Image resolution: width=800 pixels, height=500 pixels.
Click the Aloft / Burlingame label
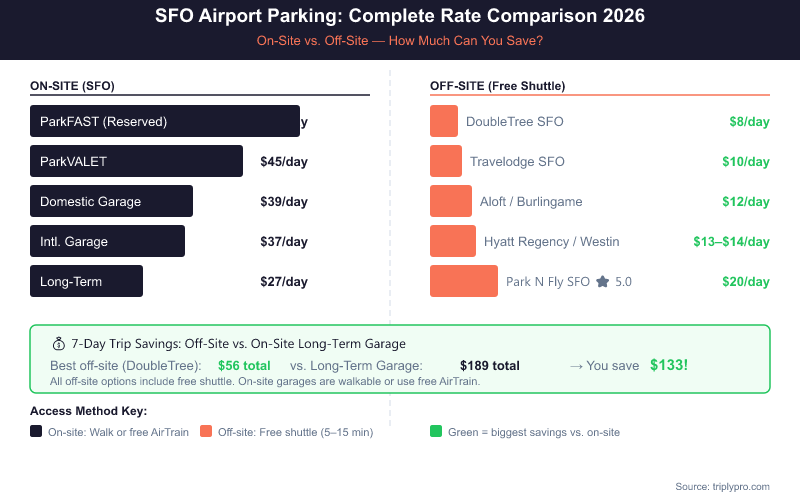coord(531,202)
